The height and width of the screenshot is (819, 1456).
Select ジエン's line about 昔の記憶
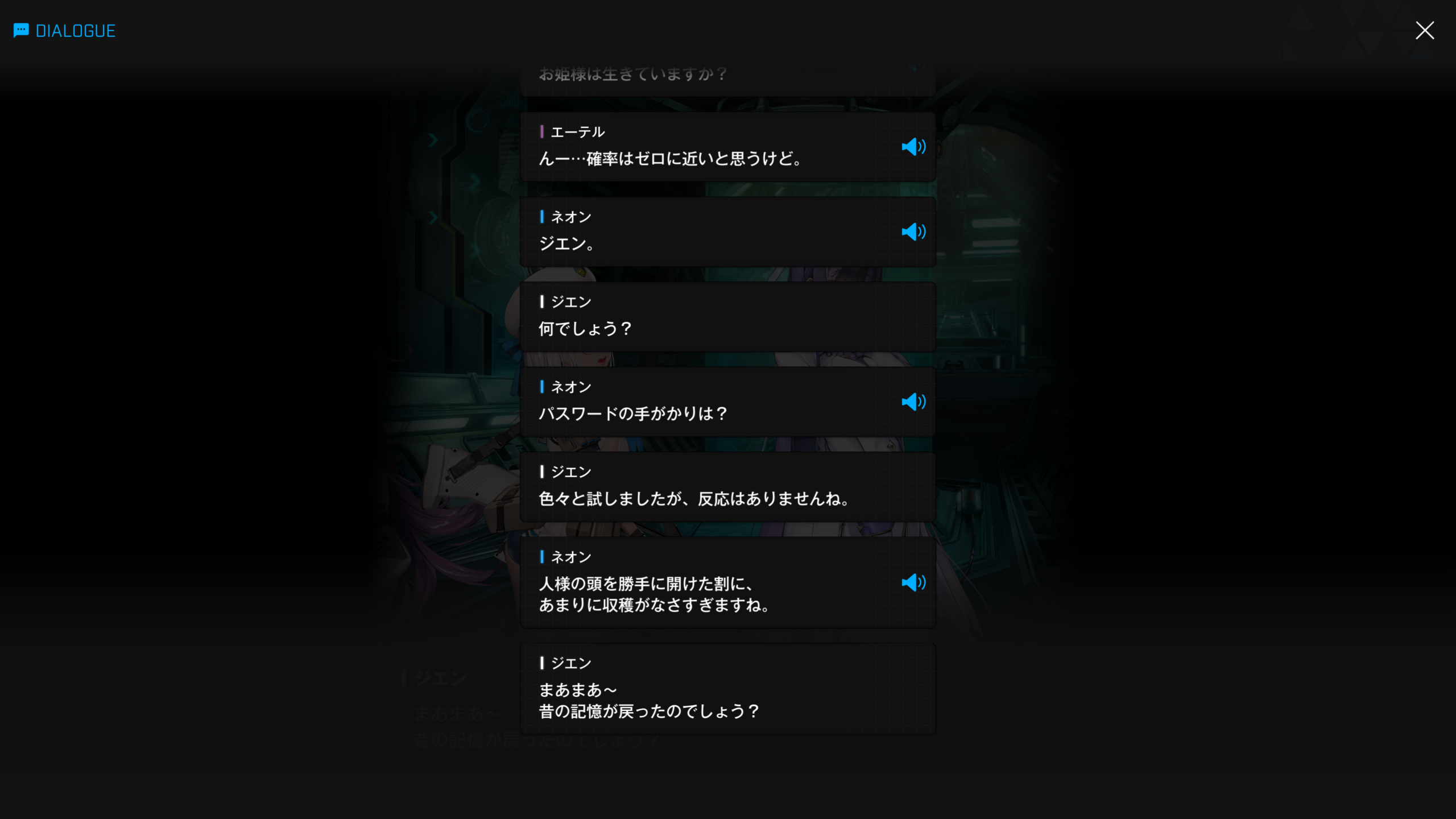tap(727, 688)
